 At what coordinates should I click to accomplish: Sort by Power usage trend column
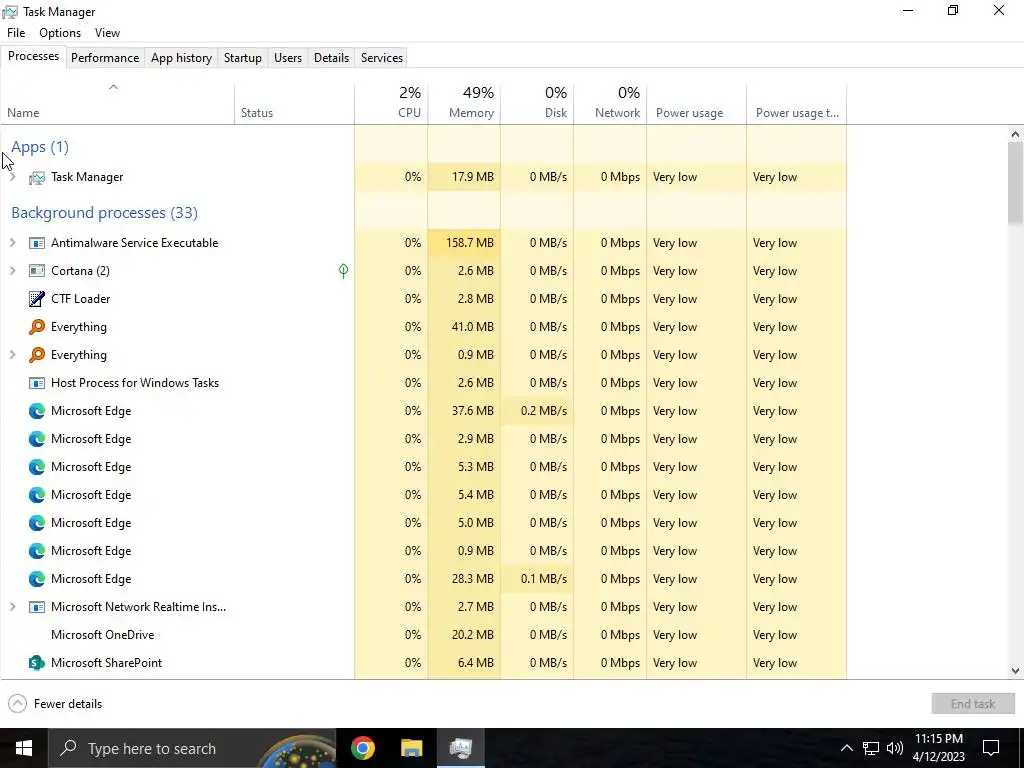[x=797, y=104]
